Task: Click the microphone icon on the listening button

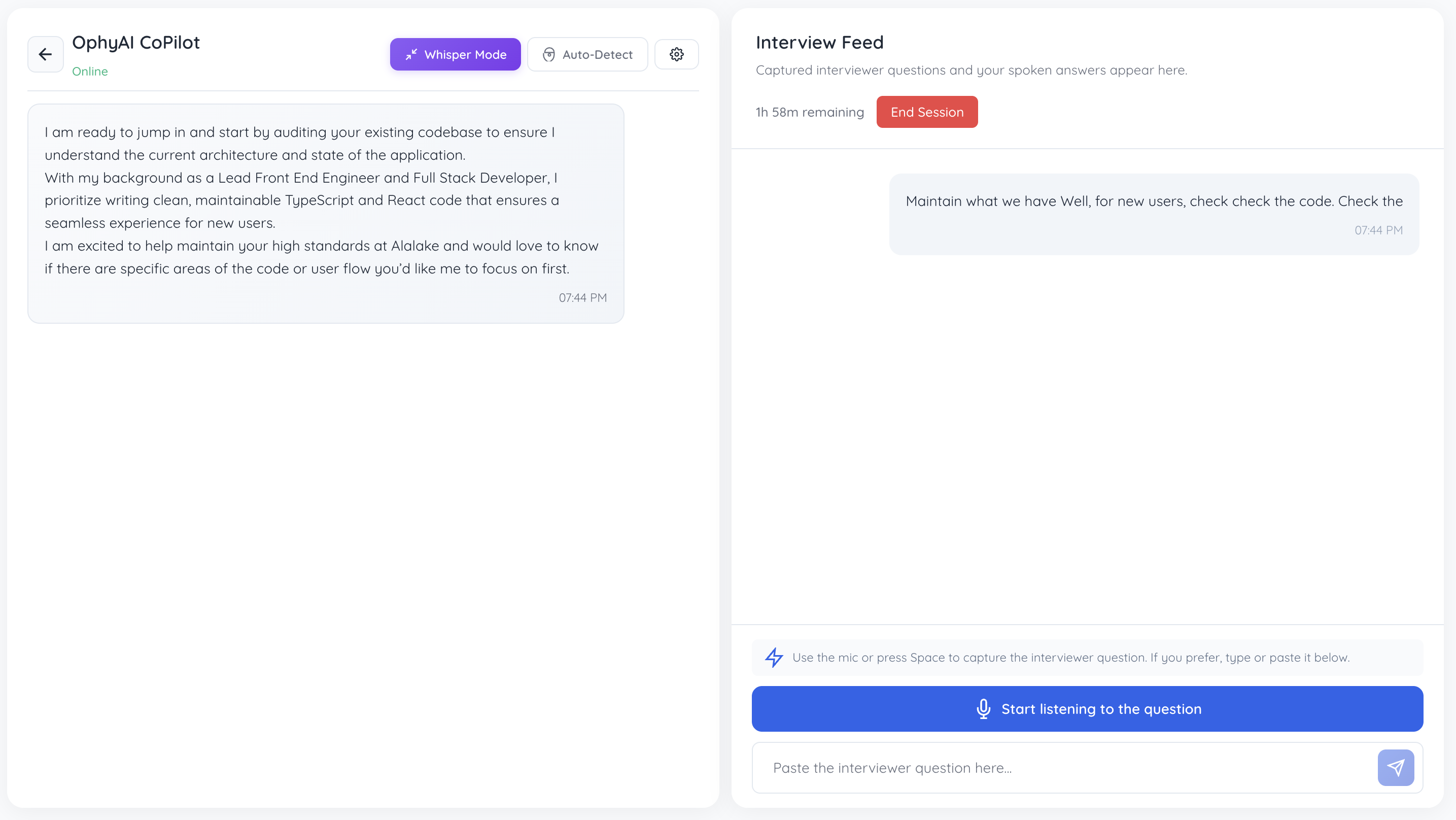Action: pos(984,708)
